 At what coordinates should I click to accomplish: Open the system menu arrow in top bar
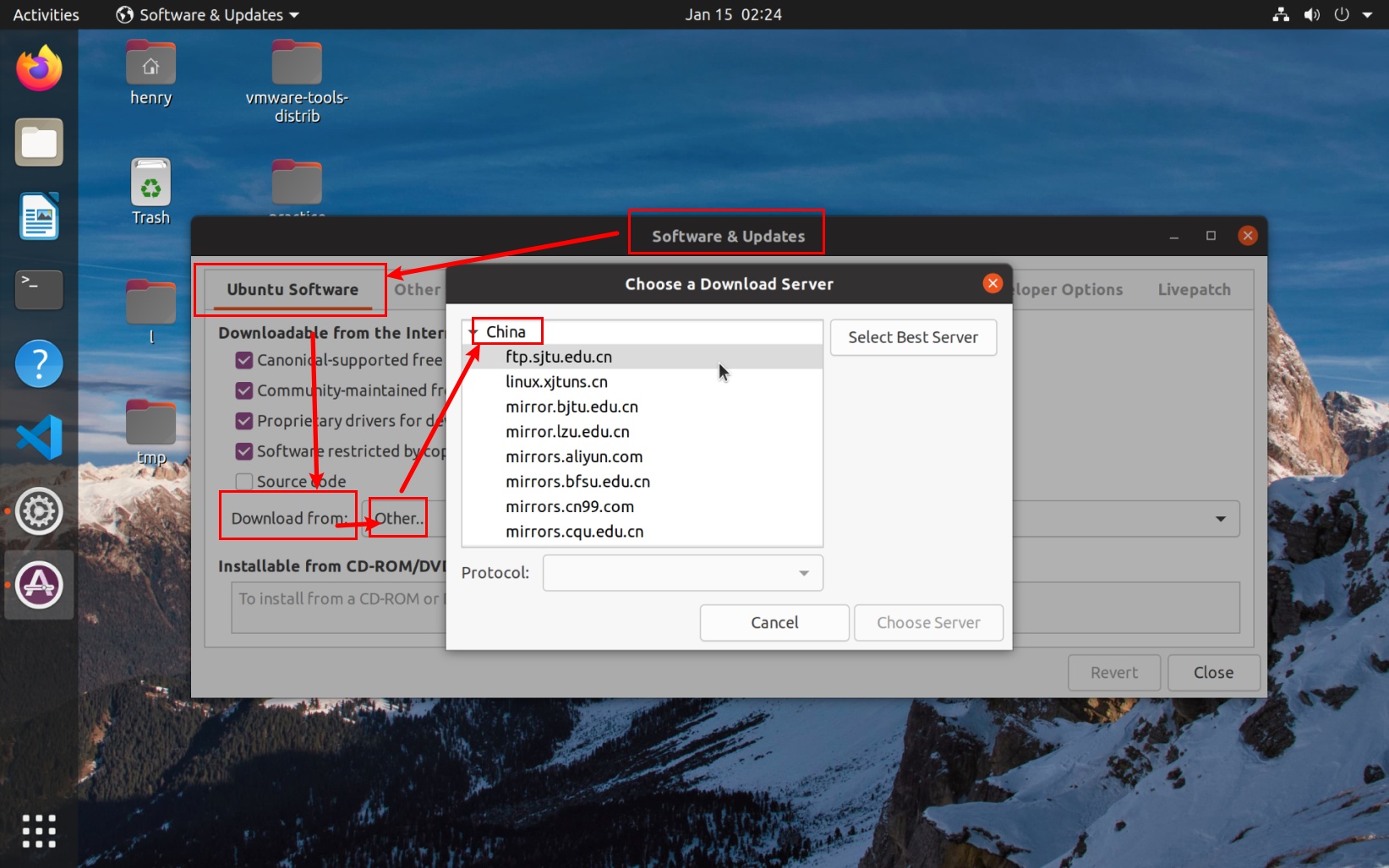tap(1367, 14)
